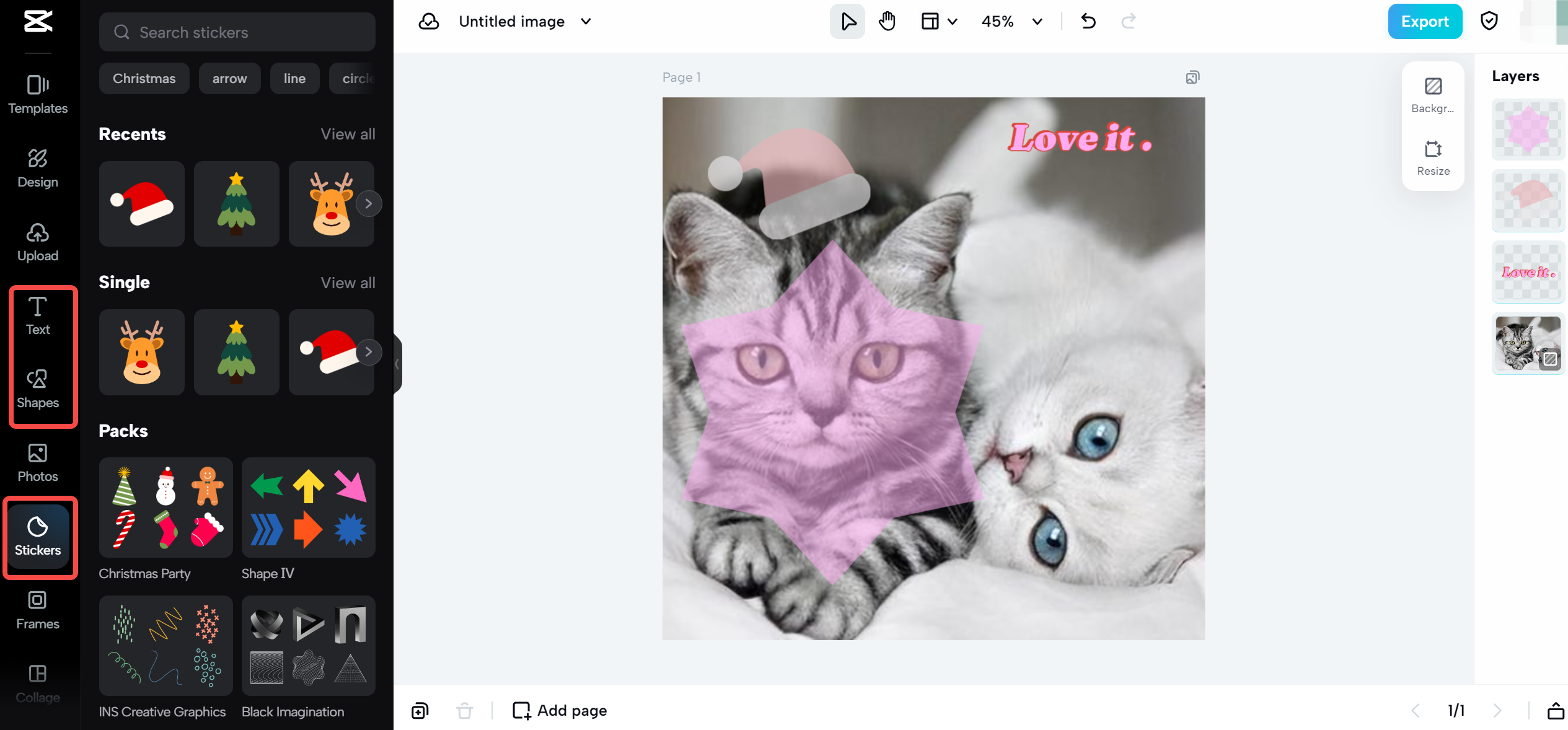
Task: Click the Export button
Action: (x=1424, y=21)
